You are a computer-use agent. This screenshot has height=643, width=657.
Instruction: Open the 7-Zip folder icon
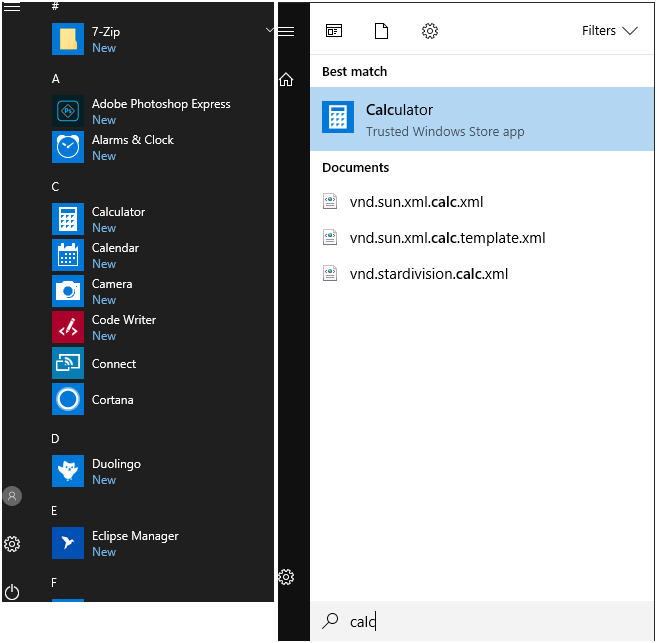click(x=68, y=39)
